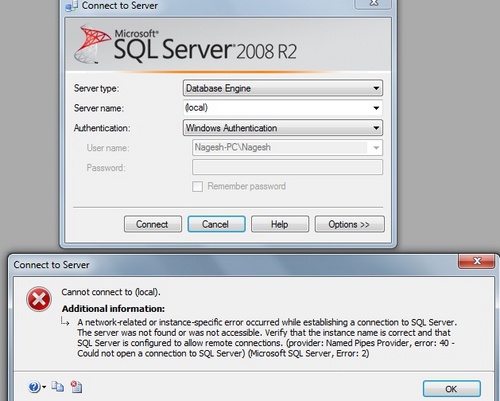Screen dimensions: 500x401
Task: Expand the Options >> section
Action: coord(349,224)
